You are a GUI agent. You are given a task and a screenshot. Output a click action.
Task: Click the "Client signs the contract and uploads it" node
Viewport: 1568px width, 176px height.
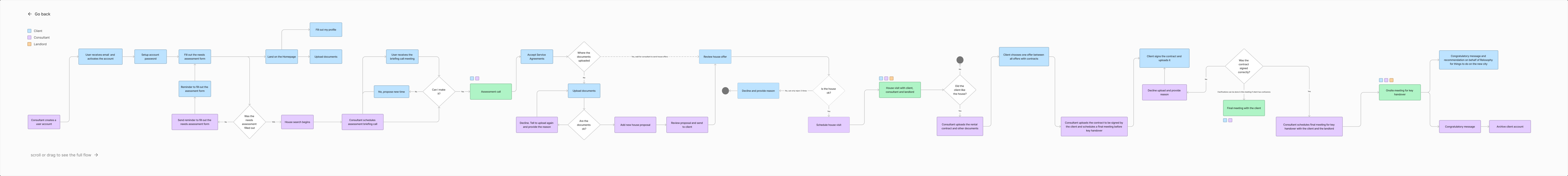[1164, 58]
